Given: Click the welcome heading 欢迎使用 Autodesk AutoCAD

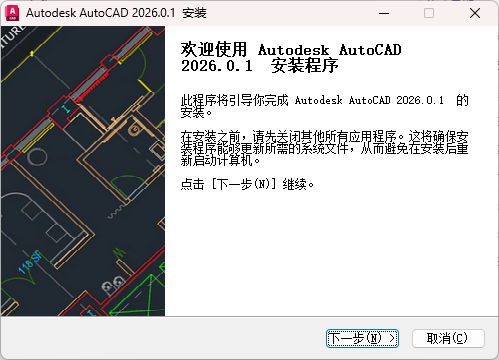Looking at the screenshot, I should click(291, 58).
